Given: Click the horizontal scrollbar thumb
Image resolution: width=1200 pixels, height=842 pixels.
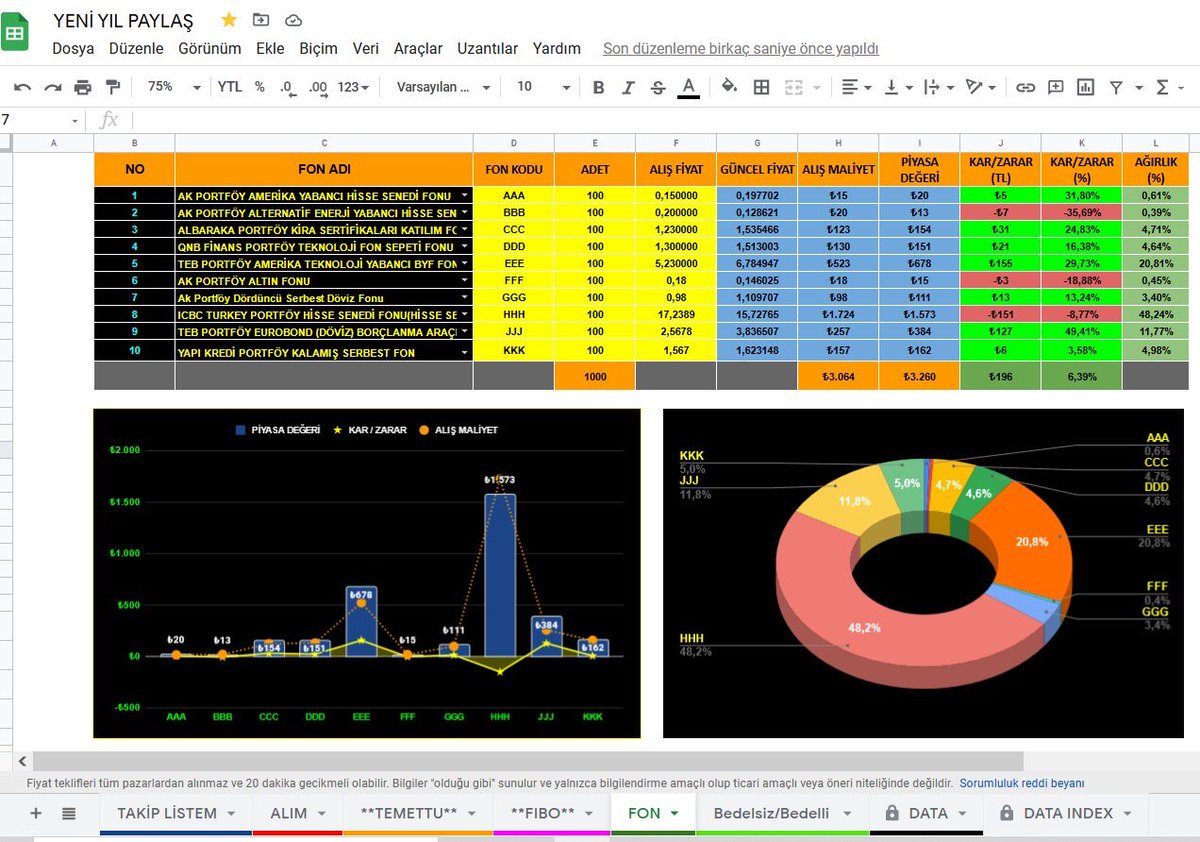Looking at the screenshot, I should (530, 761).
